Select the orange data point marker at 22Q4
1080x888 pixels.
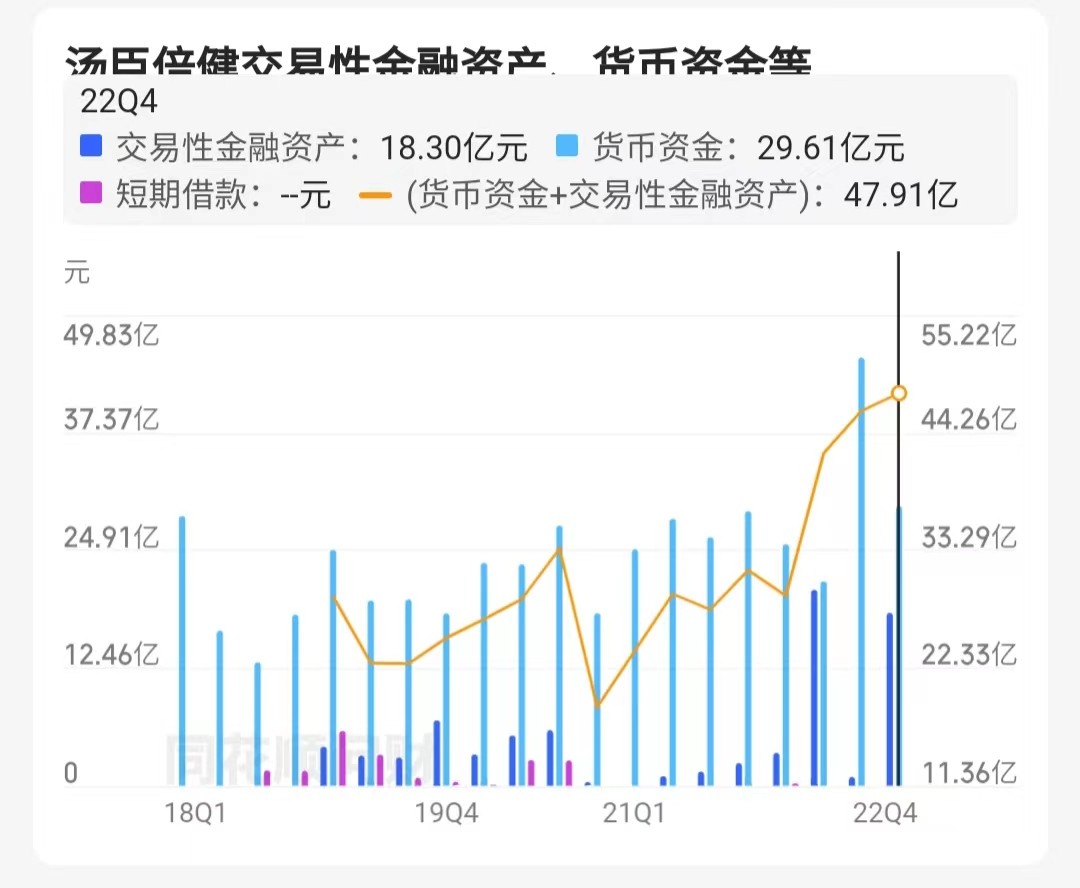[899, 393]
